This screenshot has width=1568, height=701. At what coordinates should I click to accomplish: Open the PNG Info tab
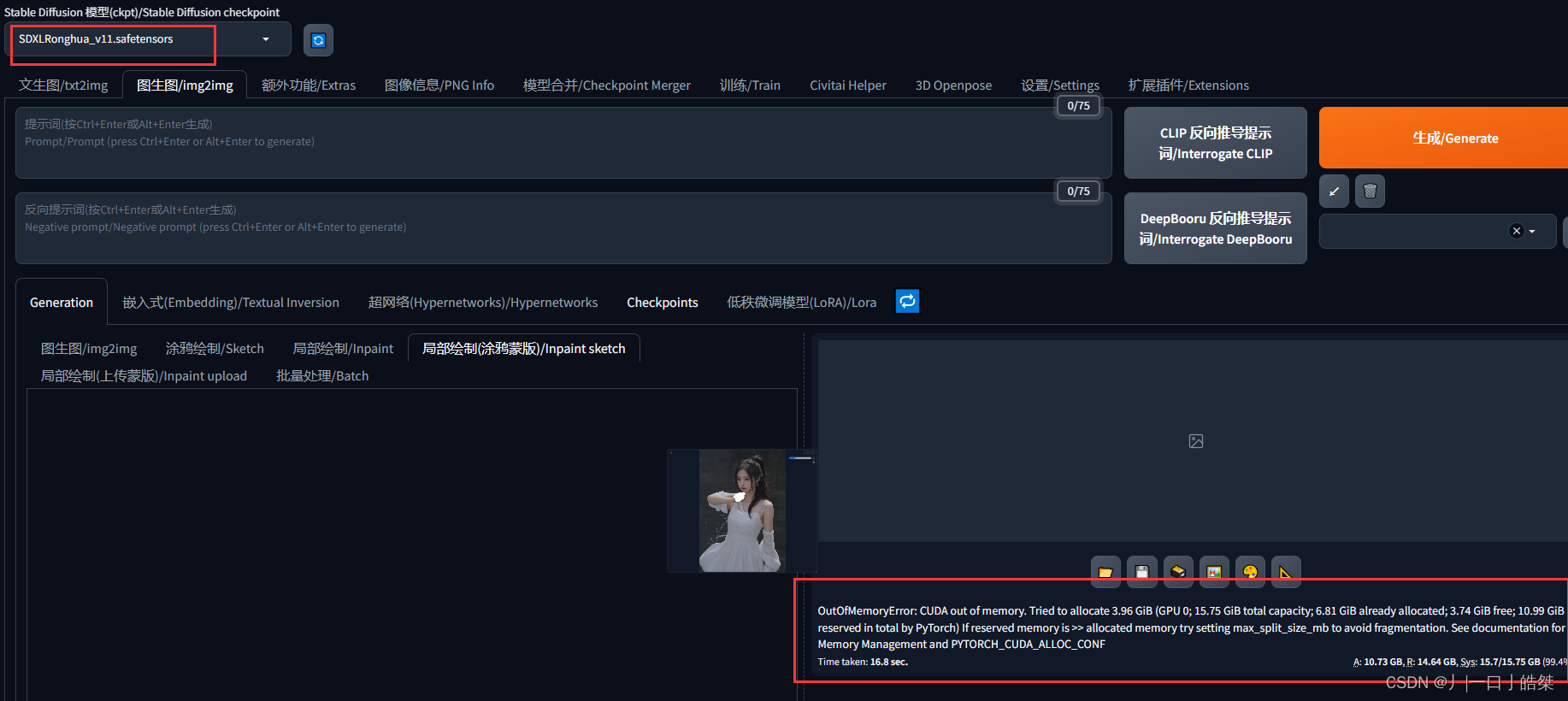(x=439, y=85)
